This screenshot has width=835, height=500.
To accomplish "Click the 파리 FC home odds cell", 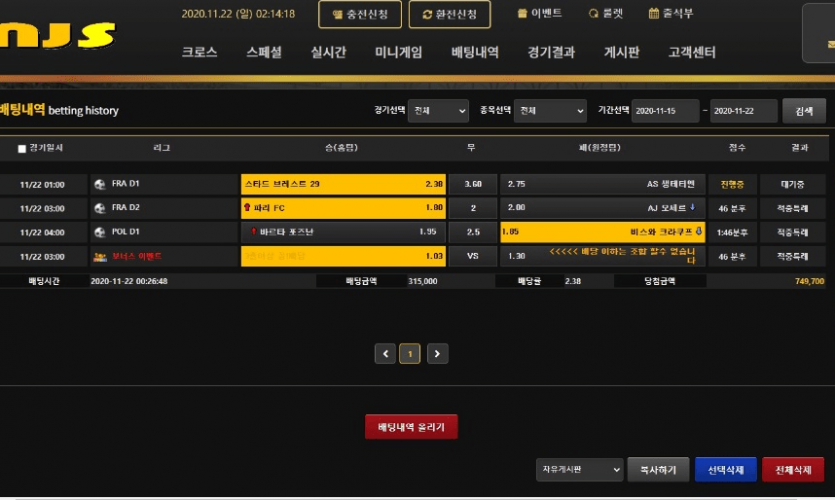I will [x=343, y=208].
